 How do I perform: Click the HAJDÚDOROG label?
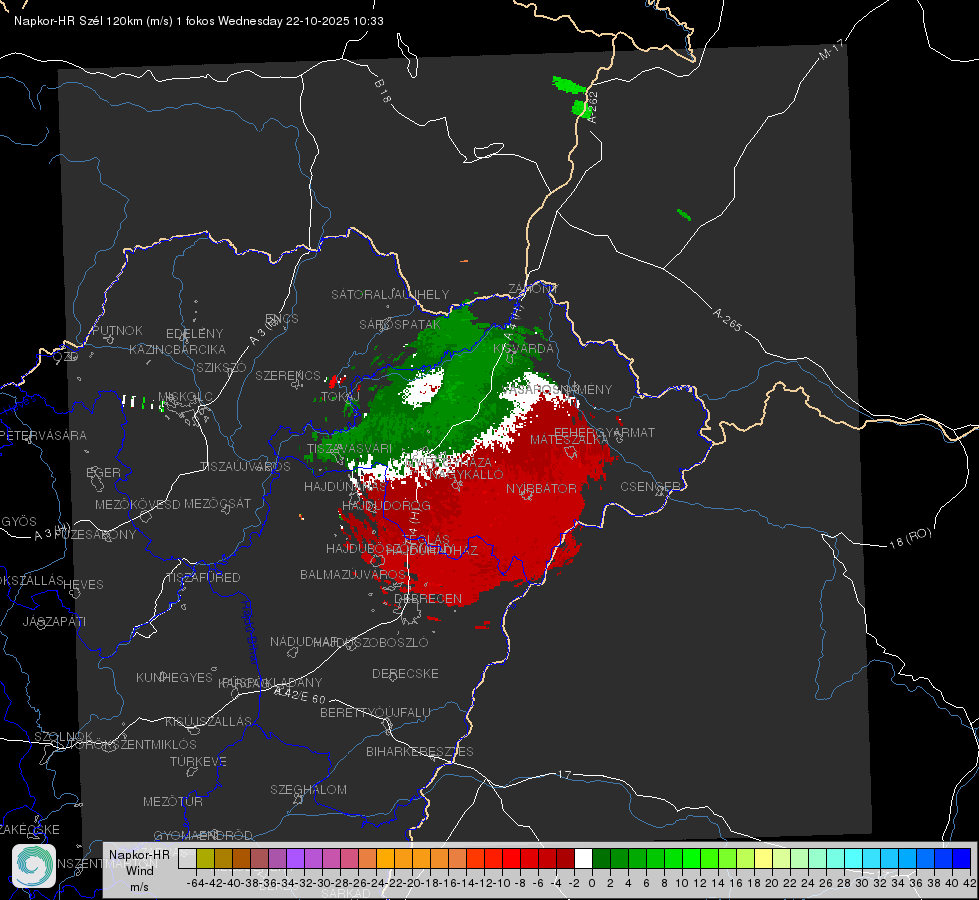tap(386, 505)
